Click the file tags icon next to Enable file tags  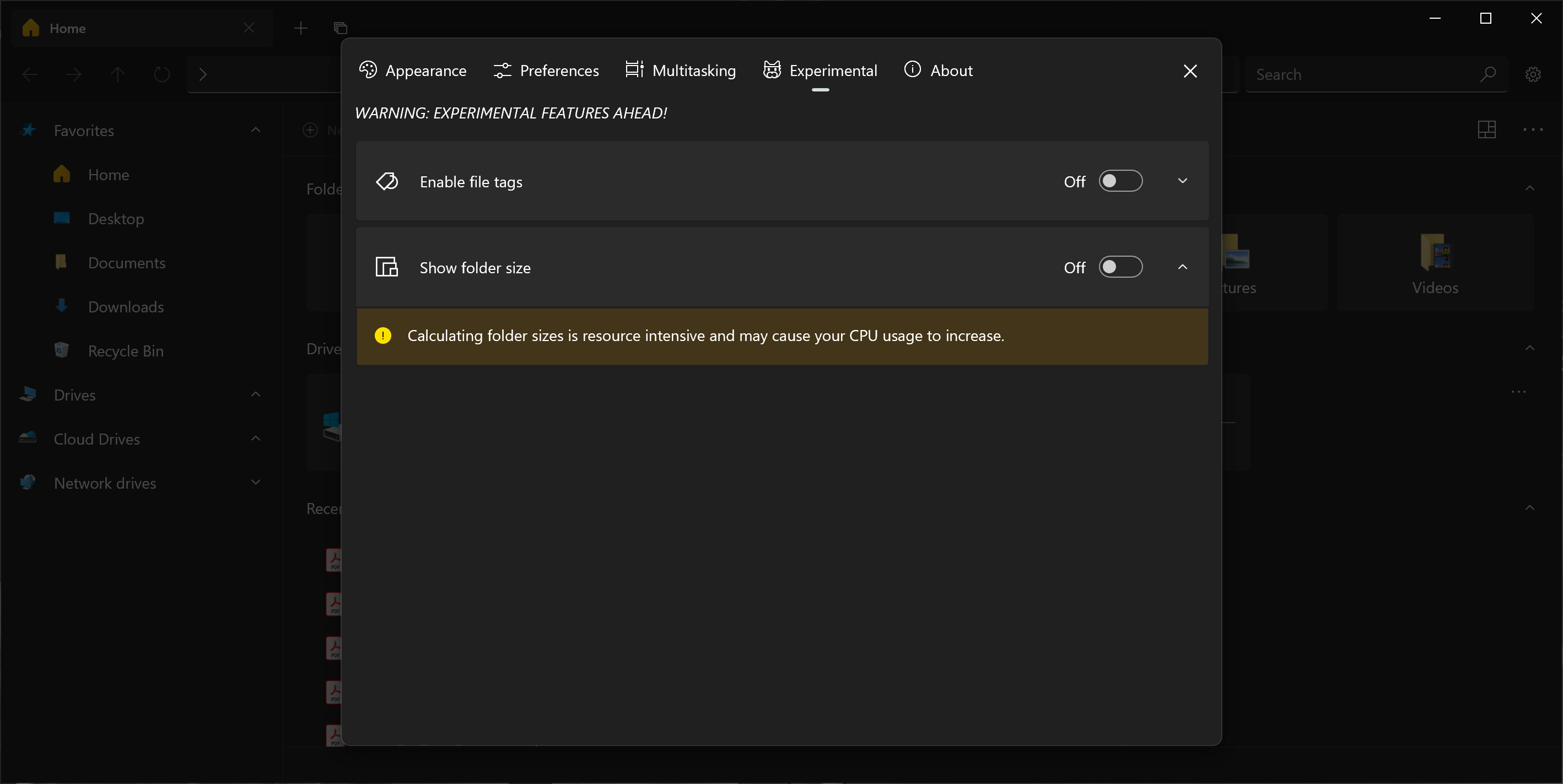coord(386,181)
